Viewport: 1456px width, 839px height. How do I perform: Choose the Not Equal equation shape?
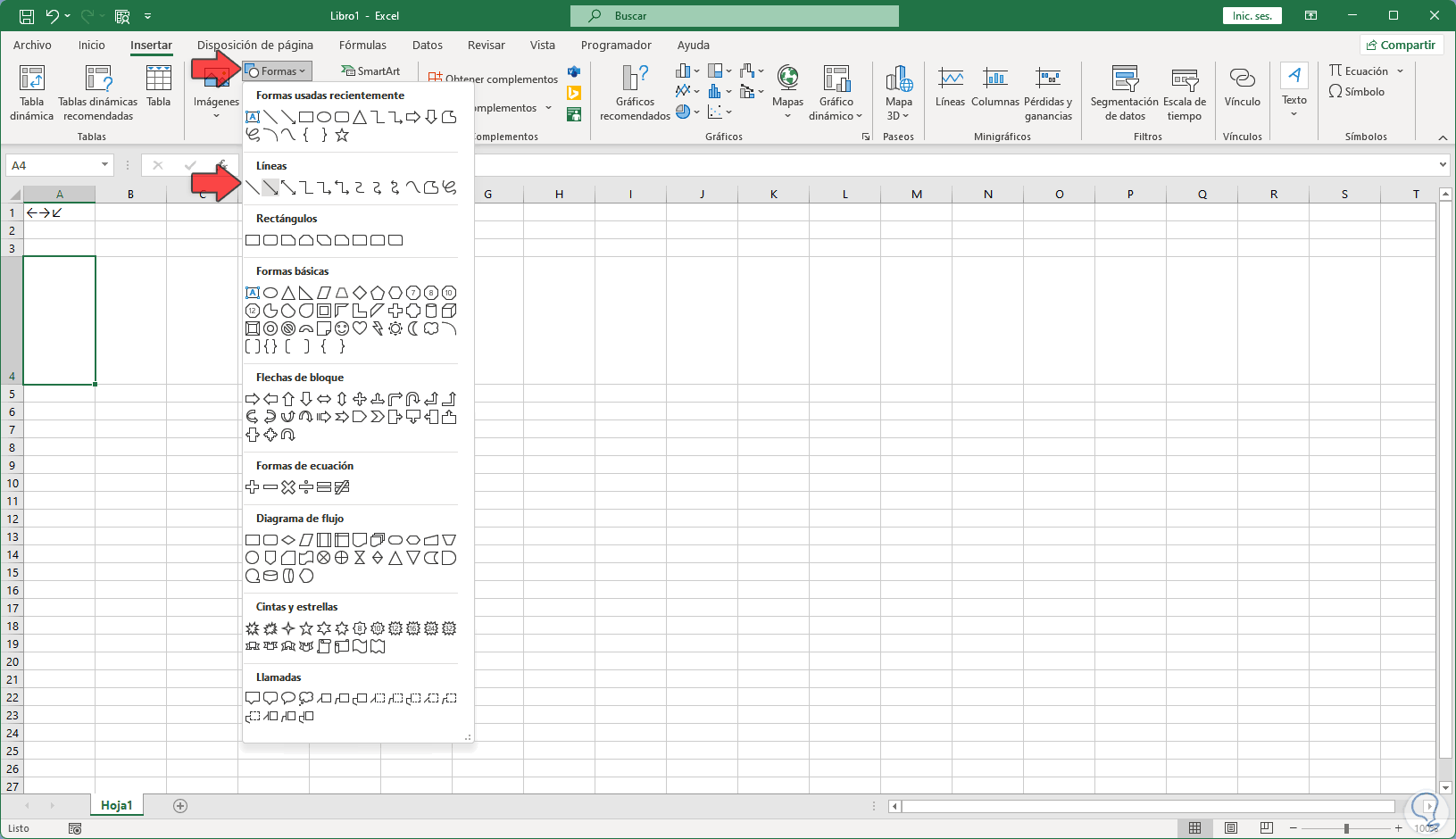[x=342, y=487]
